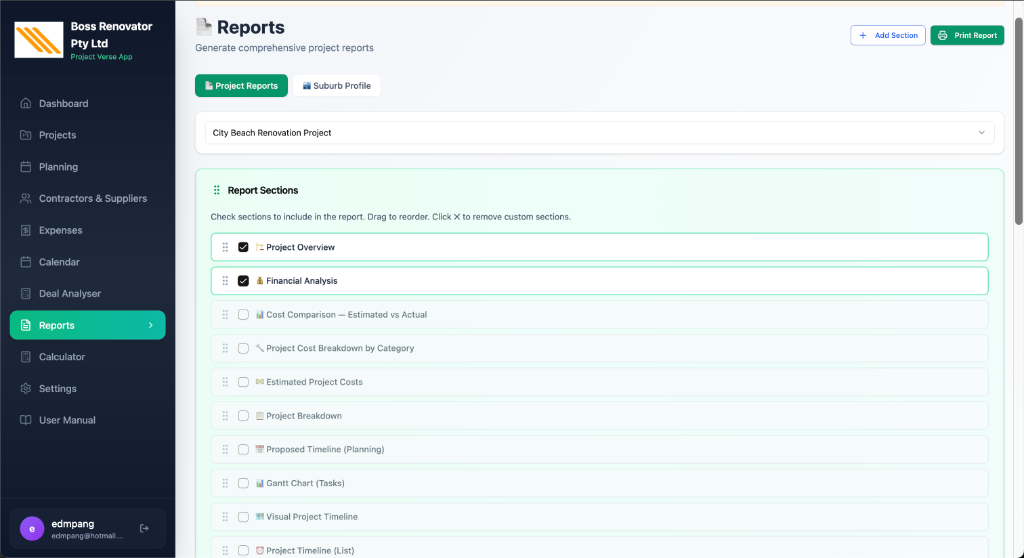Screen dimensions: 1024x558
Task: Switch to the Project Reports tab
Action: coord(241,86)
